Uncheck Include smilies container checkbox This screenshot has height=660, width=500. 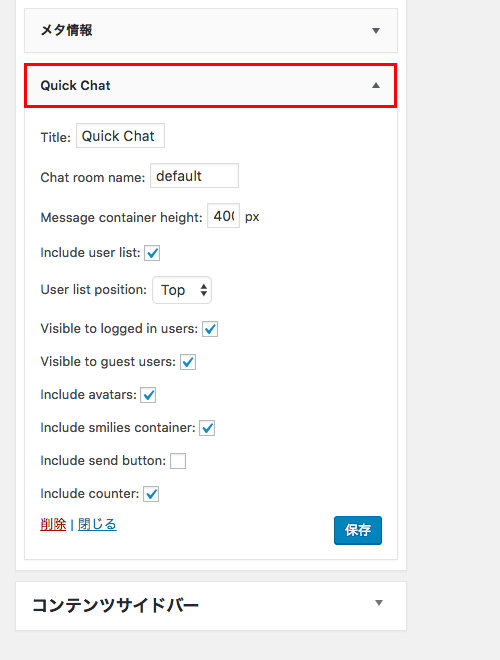click(x=207, y=428)
